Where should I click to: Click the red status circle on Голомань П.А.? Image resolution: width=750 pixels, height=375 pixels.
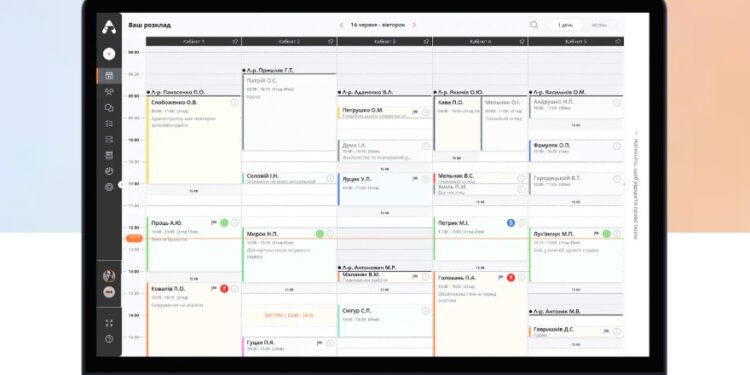click(x=510, y=277)
